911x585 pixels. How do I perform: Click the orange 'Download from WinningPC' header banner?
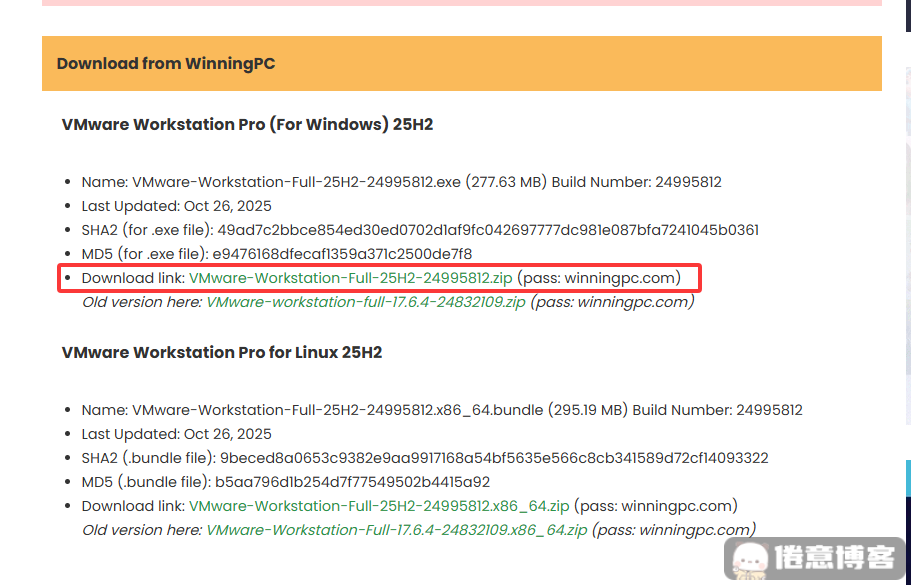461,64
